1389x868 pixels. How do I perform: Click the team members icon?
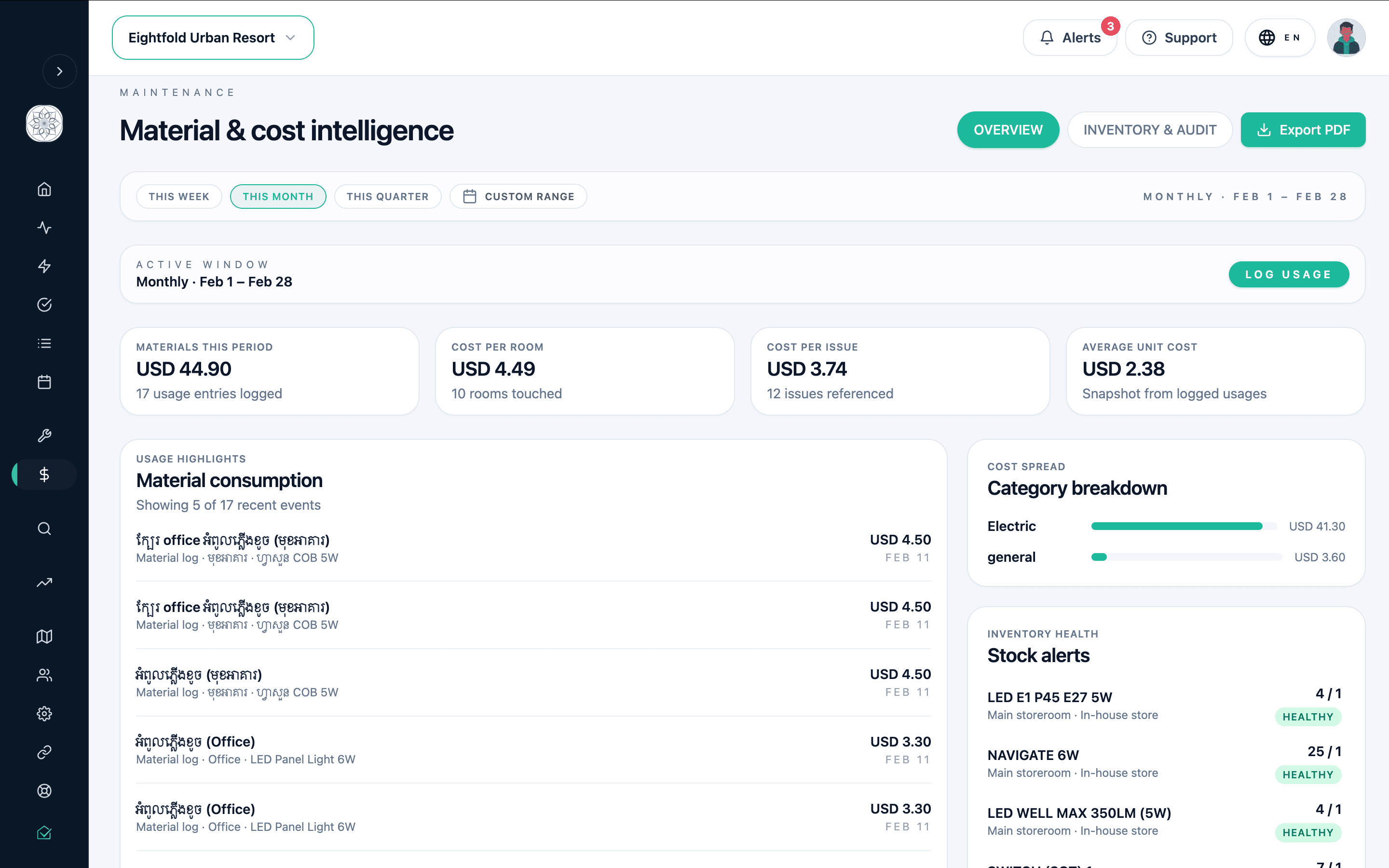click(44, 676)
